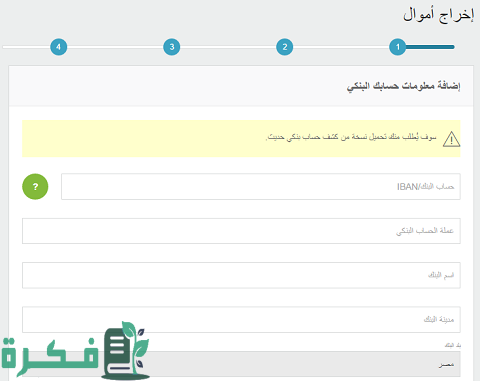
Task: Select step 1 circle in progress tracker
Action: click(397, 47)
